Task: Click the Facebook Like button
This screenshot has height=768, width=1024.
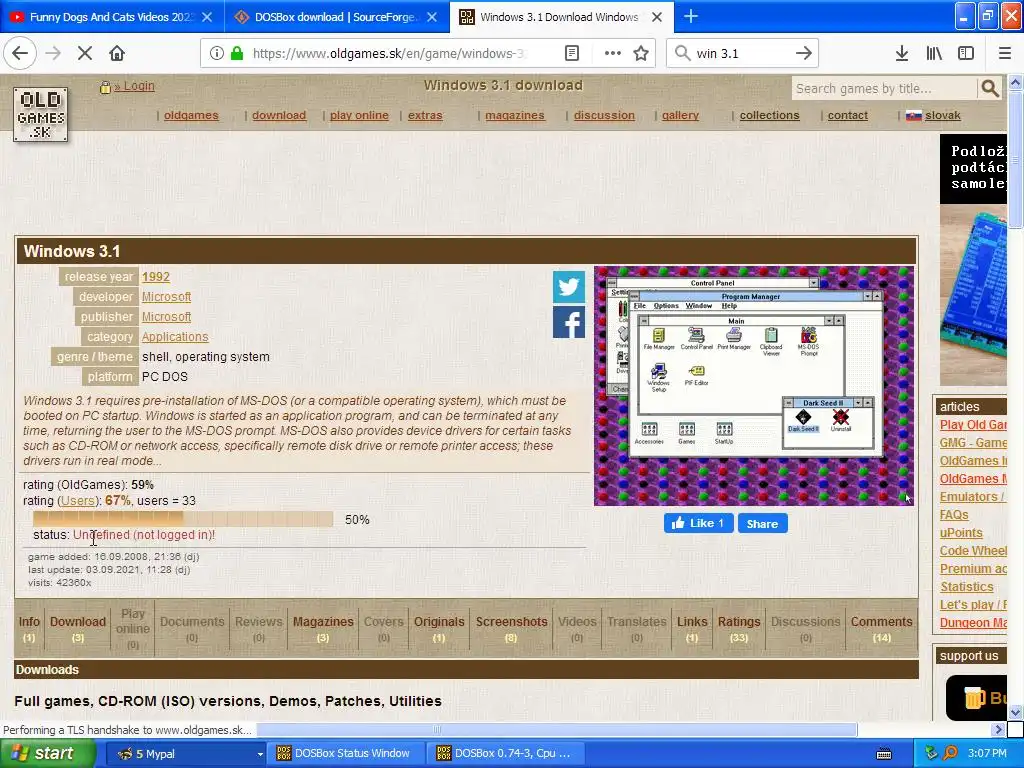Action: point(699,523)
